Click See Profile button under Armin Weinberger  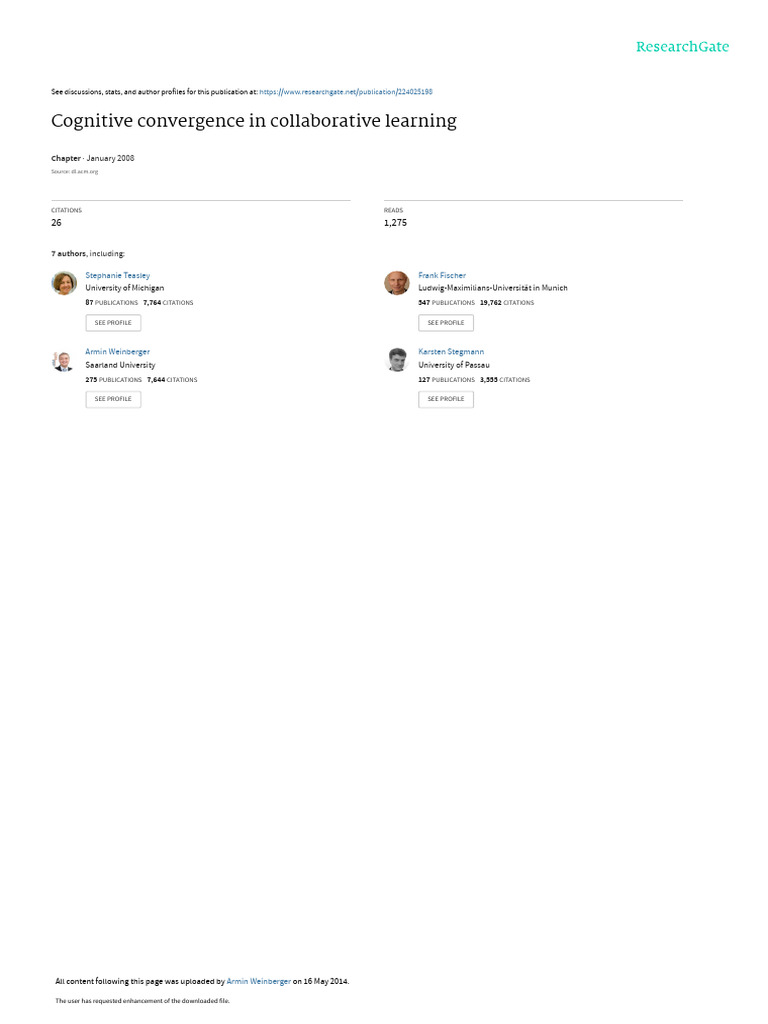click(113, 399)
